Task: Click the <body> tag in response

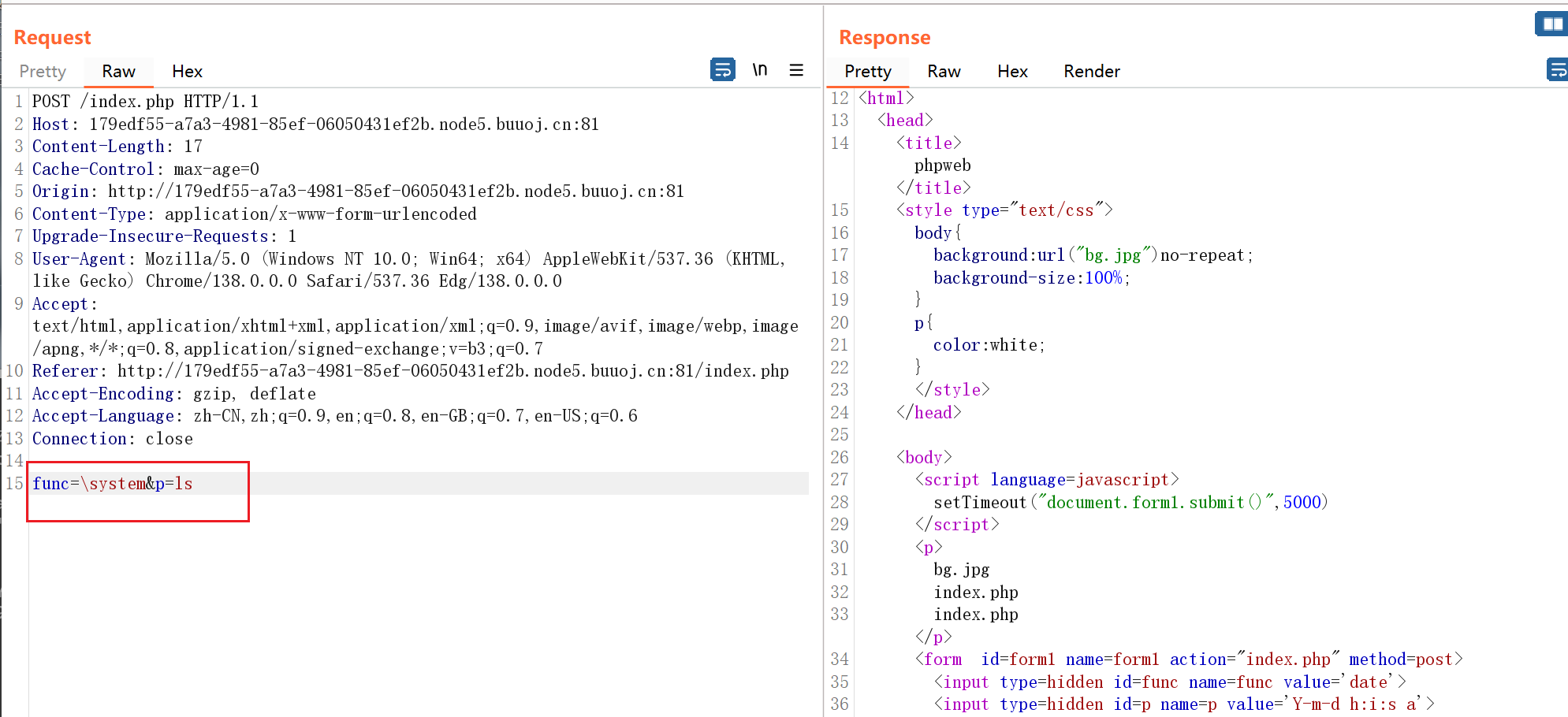Action: click(x=924, y=458)
